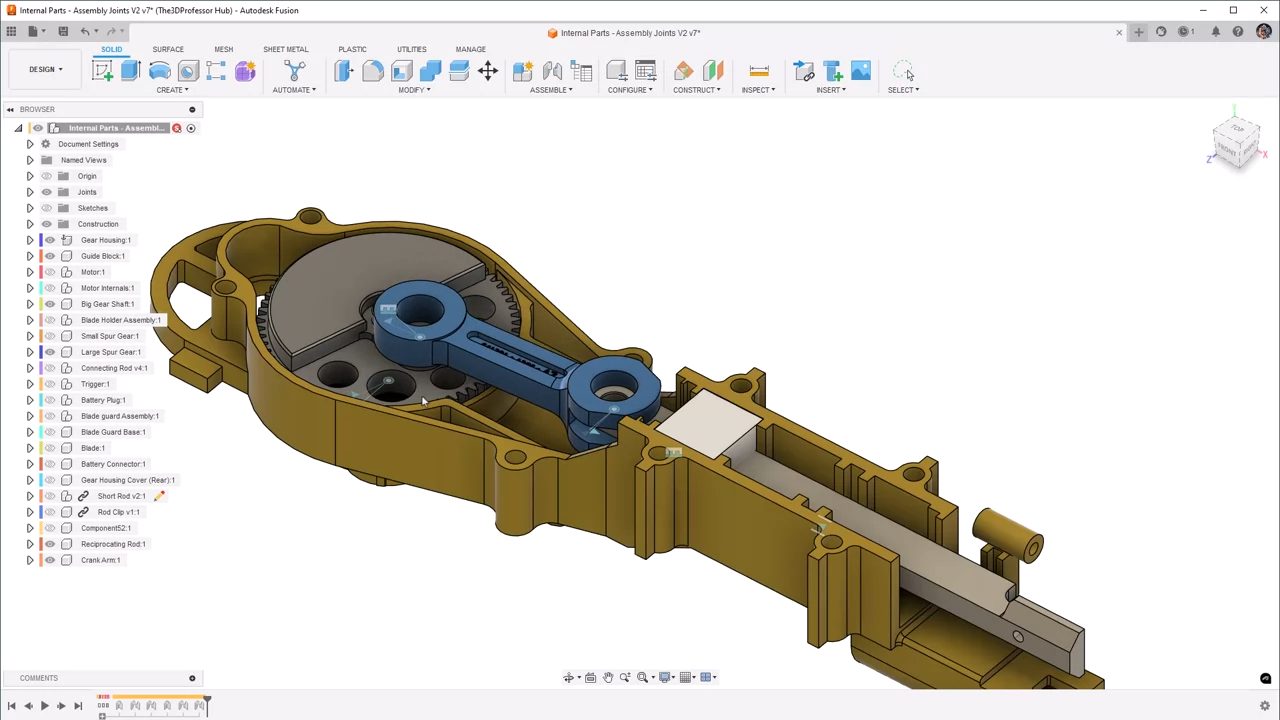Show the Motor:1 component

tap(50, 272)
